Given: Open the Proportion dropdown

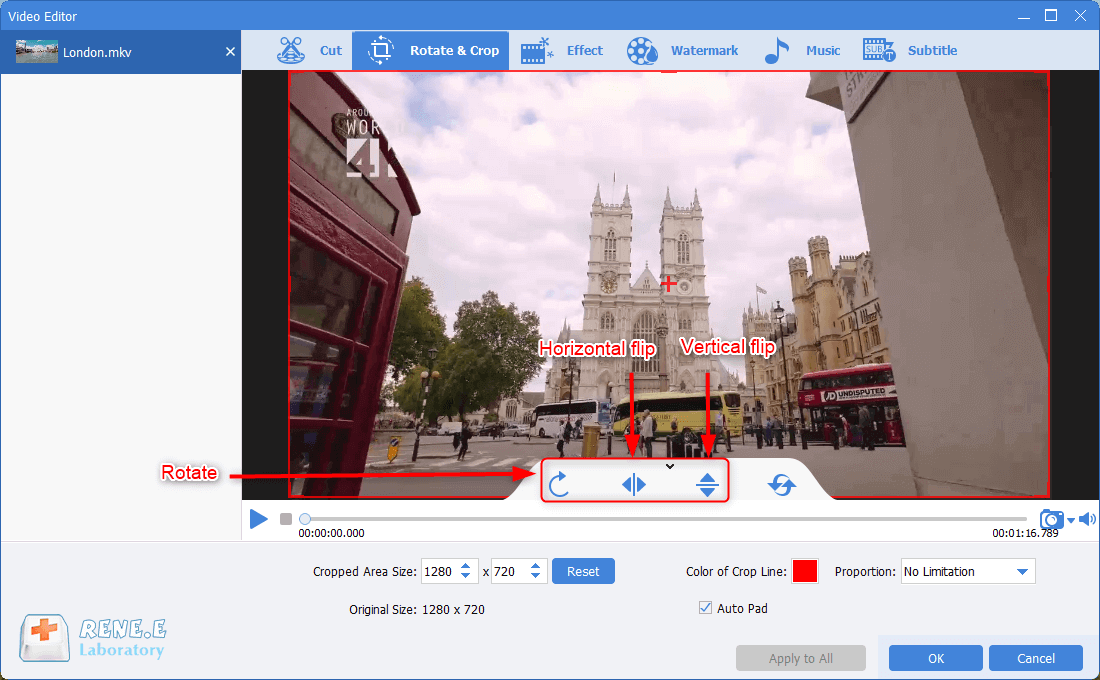Looking at the screenshot, I should pyautogui.click(x=967, y=571).
